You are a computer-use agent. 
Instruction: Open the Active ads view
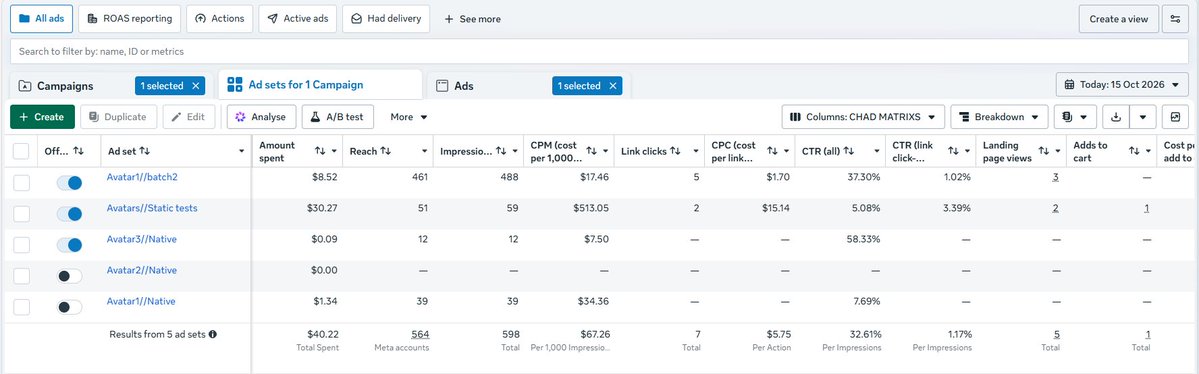tap(297, 19)
